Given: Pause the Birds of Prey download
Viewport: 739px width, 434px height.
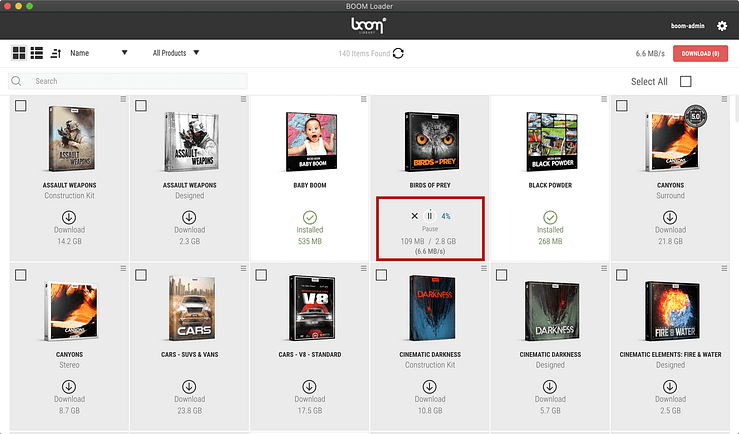Looking at the screenshot, I should [x=429, y=216].
